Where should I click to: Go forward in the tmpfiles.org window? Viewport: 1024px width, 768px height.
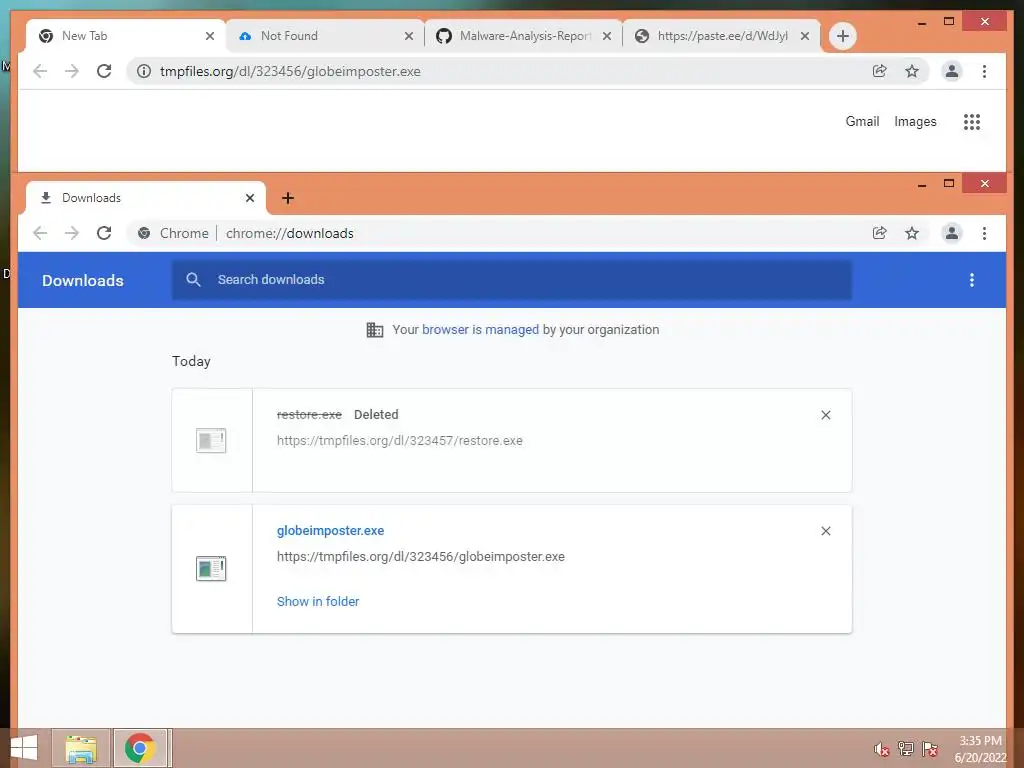(x=72, y=71)
